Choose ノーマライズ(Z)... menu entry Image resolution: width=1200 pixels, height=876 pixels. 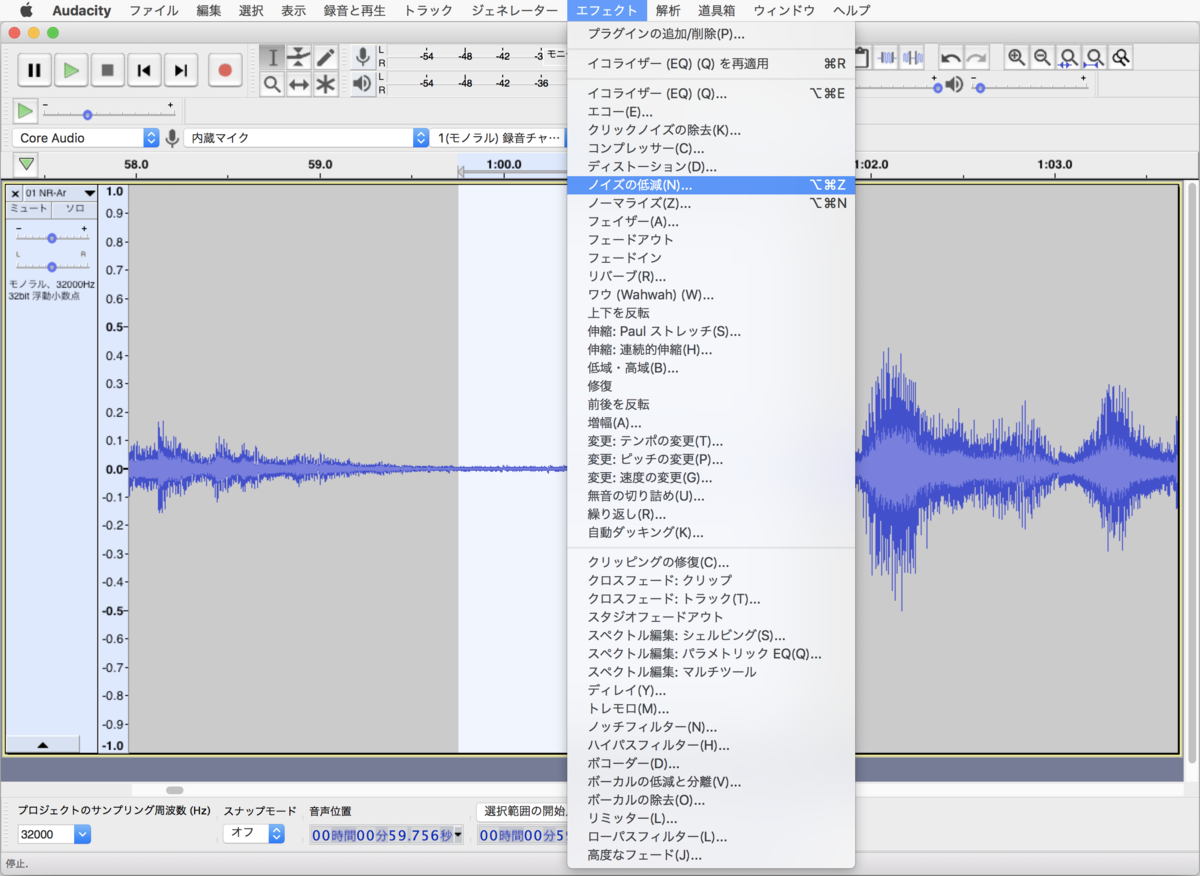click(x=711, y=203)
